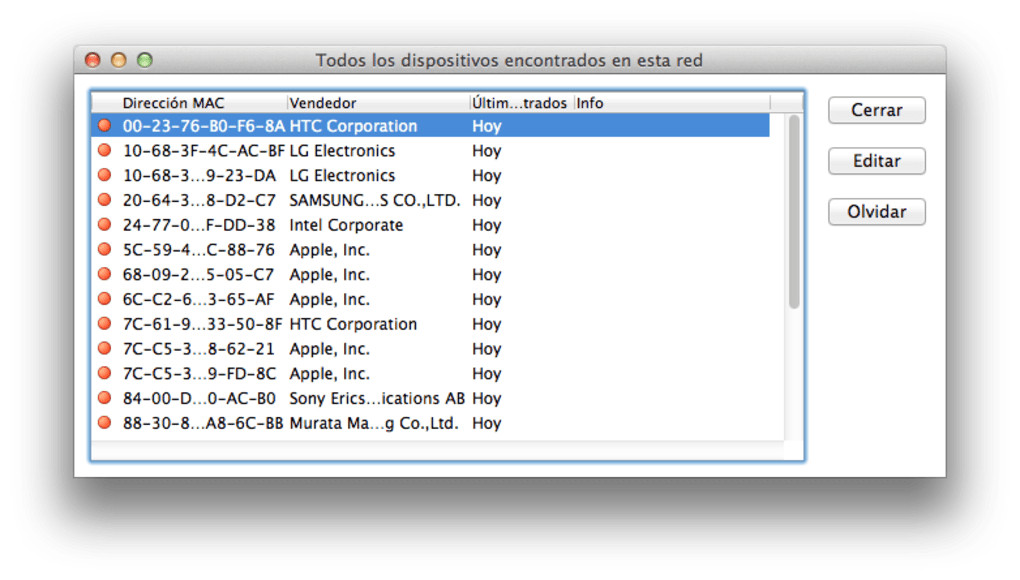Click red status dot of 88-30-8...A8-6C-BB row

tap(105, 422)
